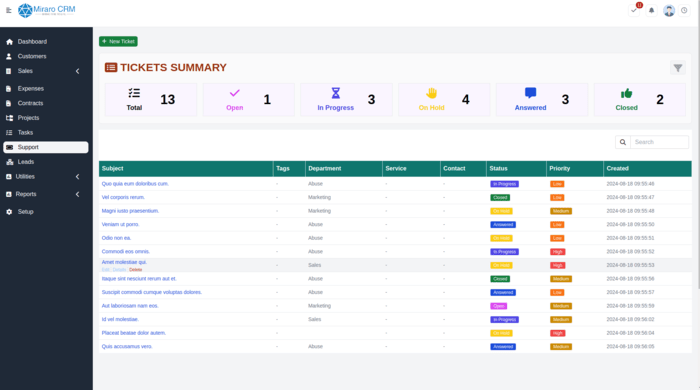Click On Hold badge for 'Odio non ea.'
This screenshot has height=390, width=700.
pos(501,238)
